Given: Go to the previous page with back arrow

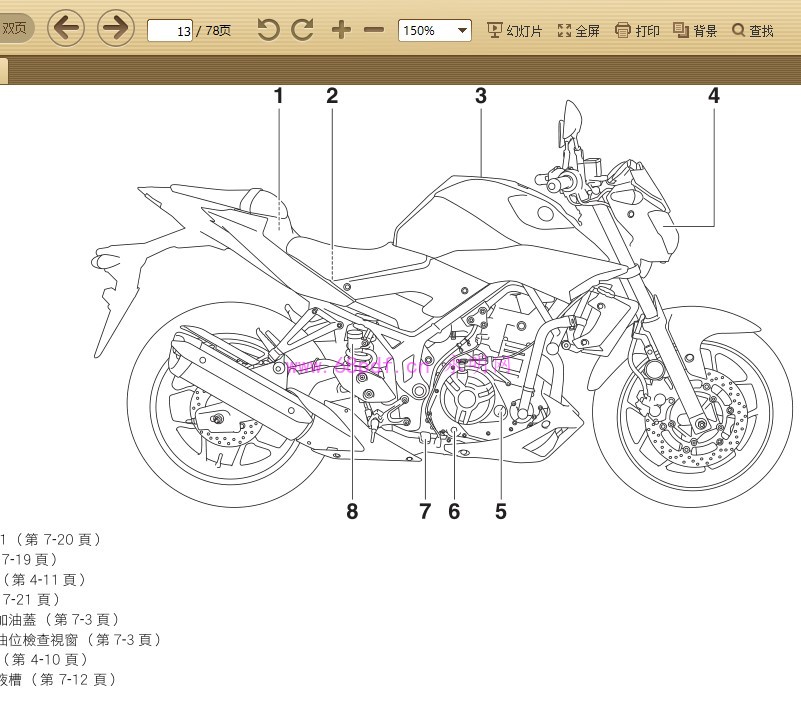Looking at the screenshot, I should point(66,29).
